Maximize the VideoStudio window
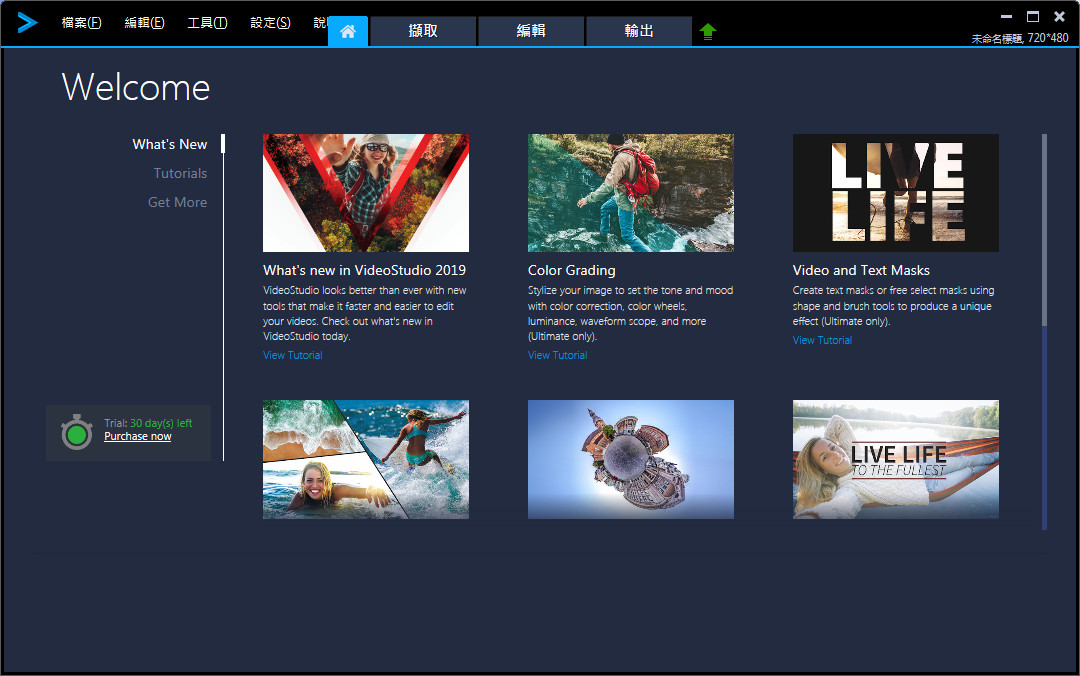Image resolution: width=1080 pixels, height=676 pixels. 1032,16
